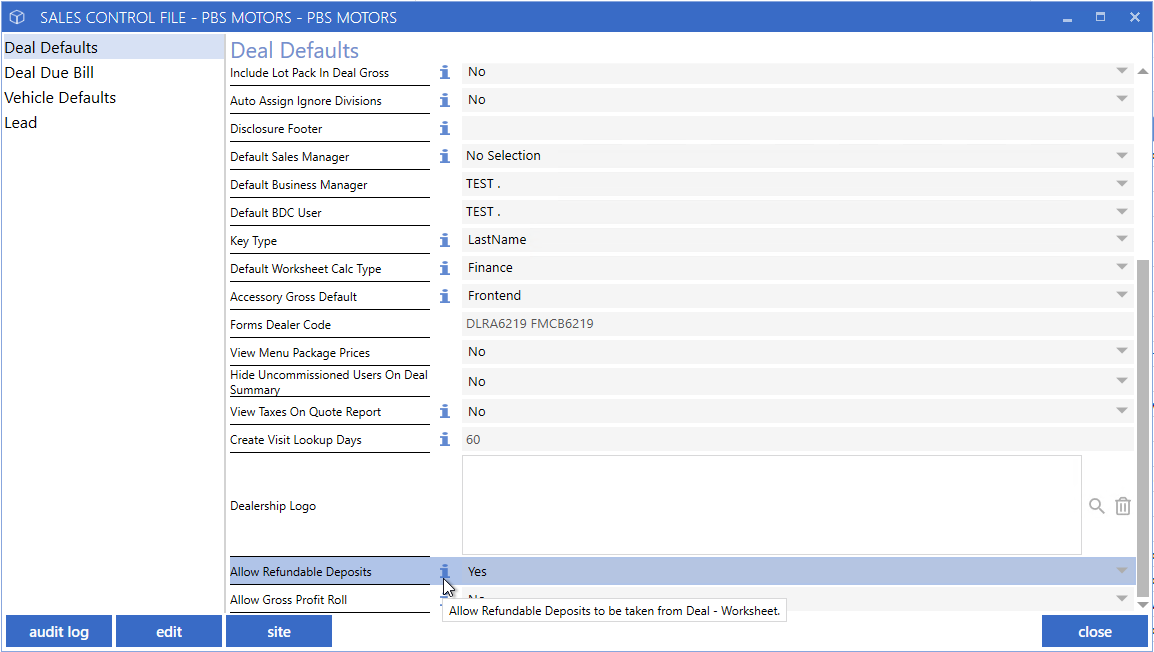Click the vertical scrollbar thumb
Viewport: 1154px width, 652px height.
pyautogui.click(x=1143, y=428)
